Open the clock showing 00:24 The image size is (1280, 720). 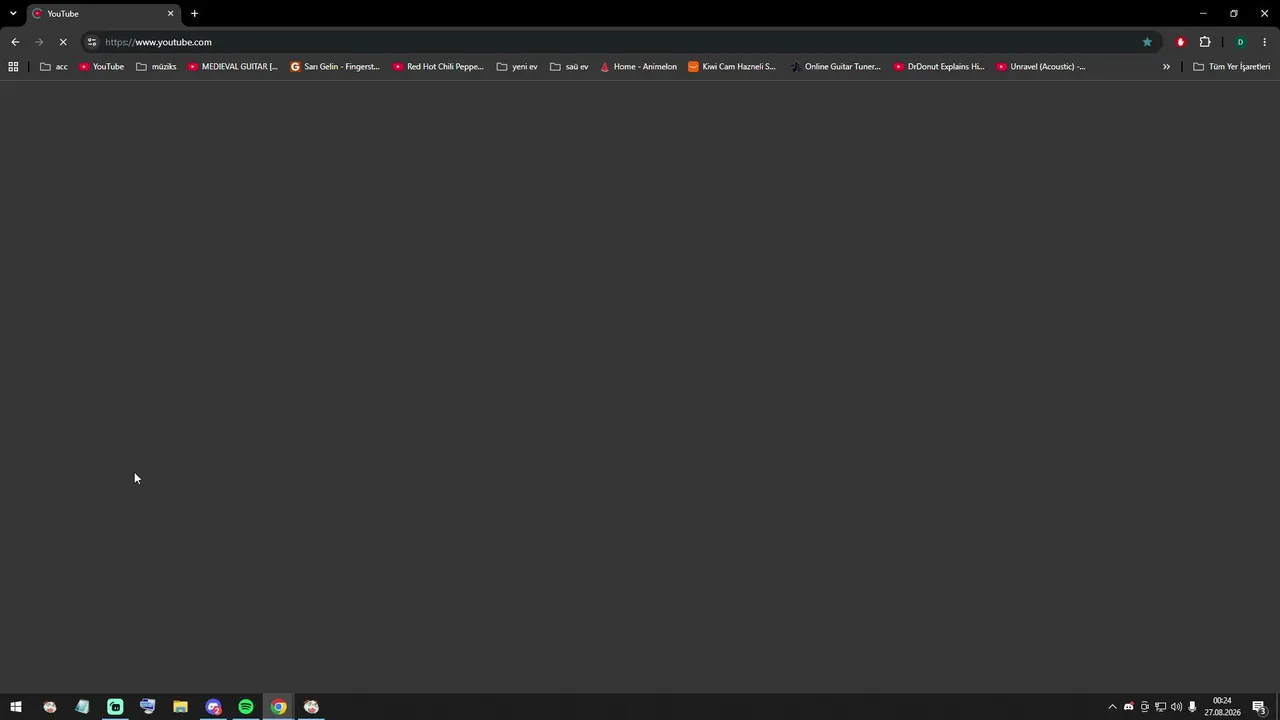coord(1222,707)
